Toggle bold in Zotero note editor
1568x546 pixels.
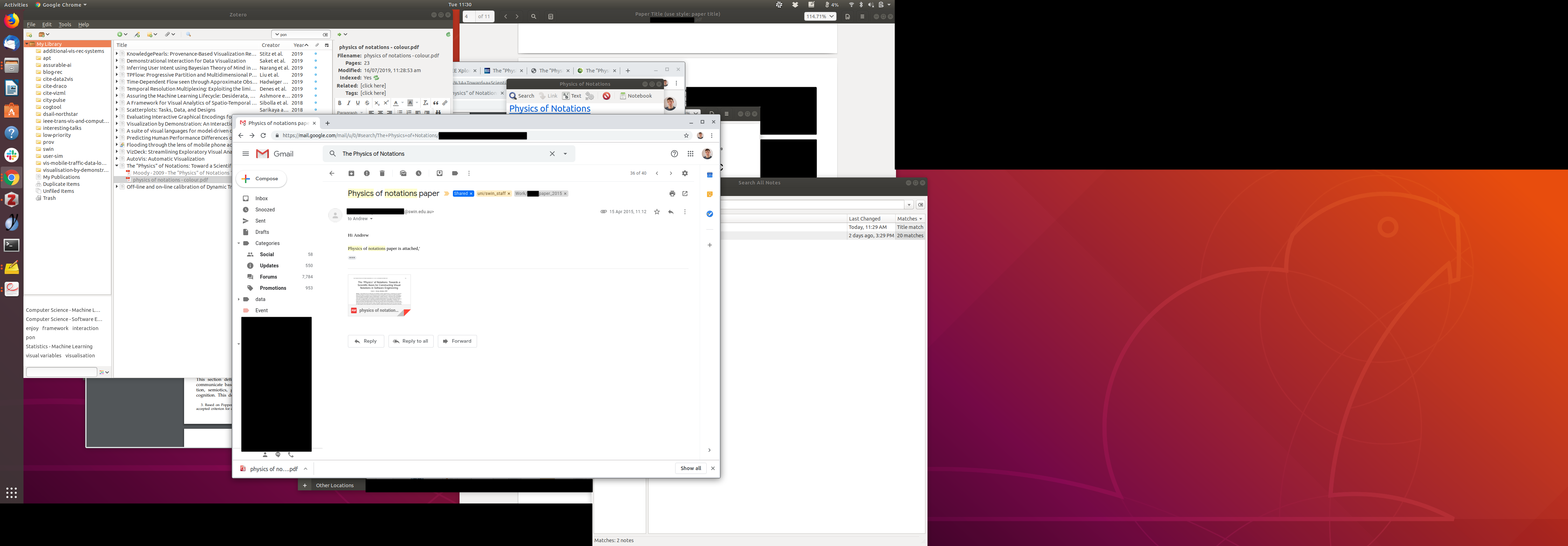coord(339,104)
